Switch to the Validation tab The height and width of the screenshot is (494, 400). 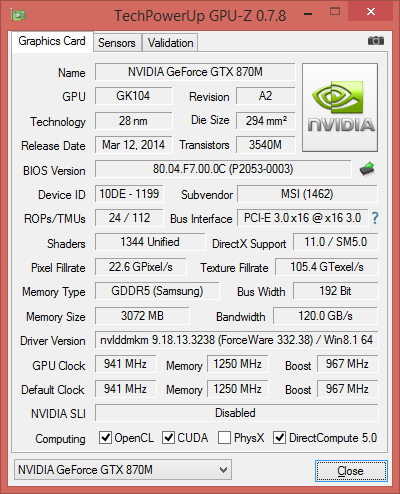coord(171,43)
